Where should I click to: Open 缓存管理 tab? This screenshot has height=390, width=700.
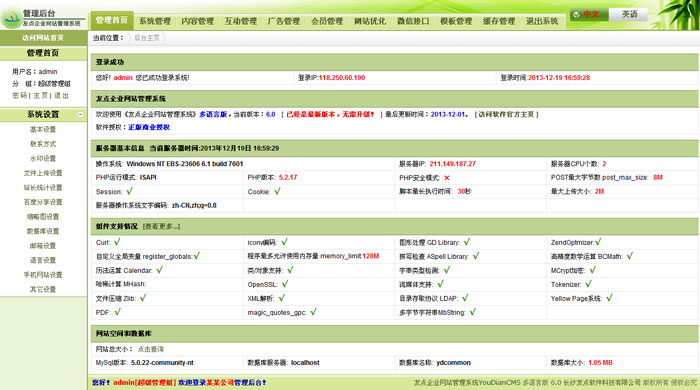pyautogui.click(x=499, y=21)
